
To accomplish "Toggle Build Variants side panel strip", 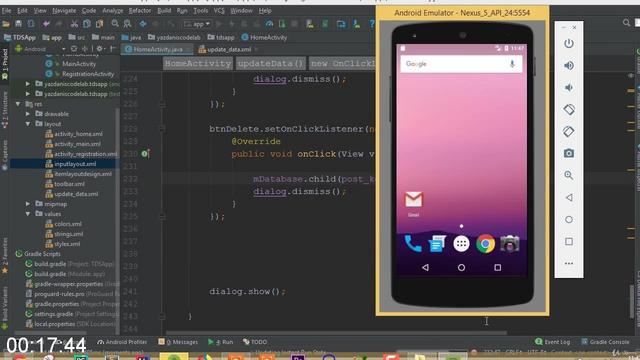I will point(4,307).
